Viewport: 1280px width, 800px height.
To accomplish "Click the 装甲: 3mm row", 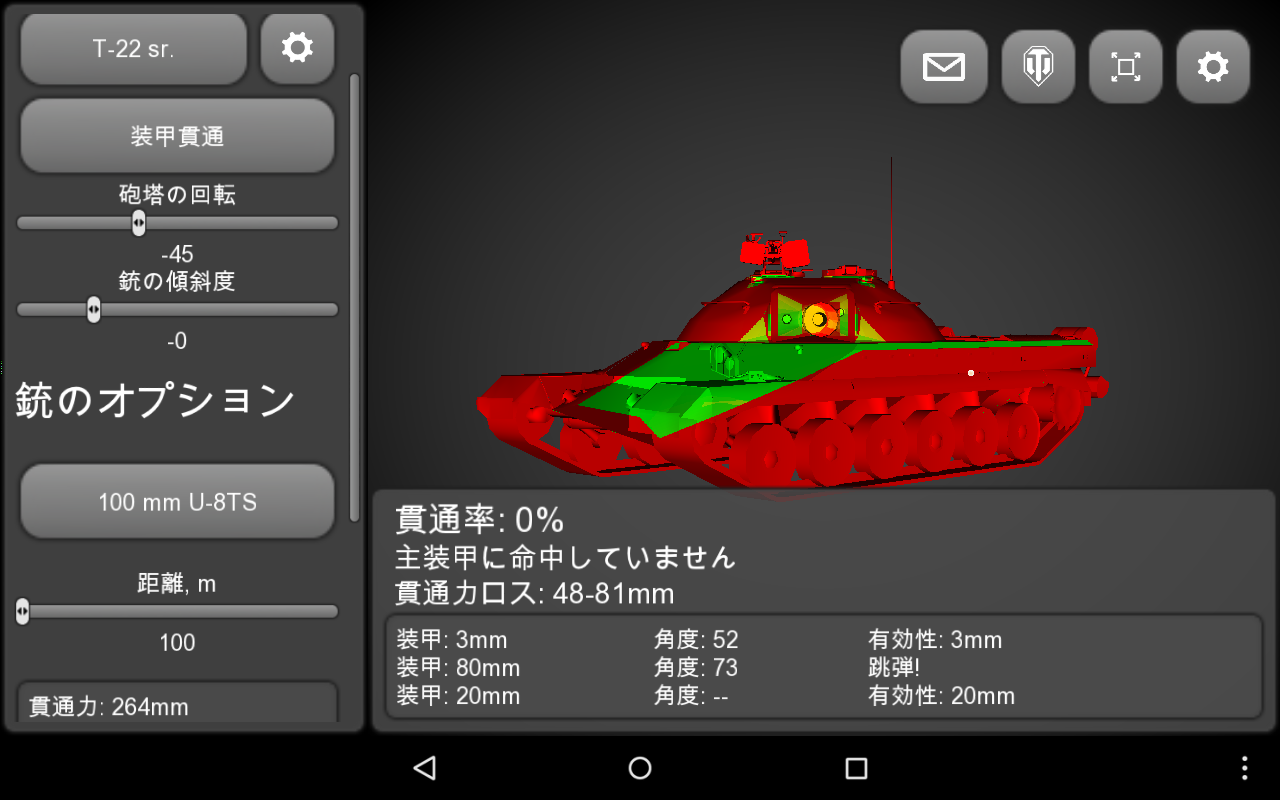I will [x=823, y=640].
